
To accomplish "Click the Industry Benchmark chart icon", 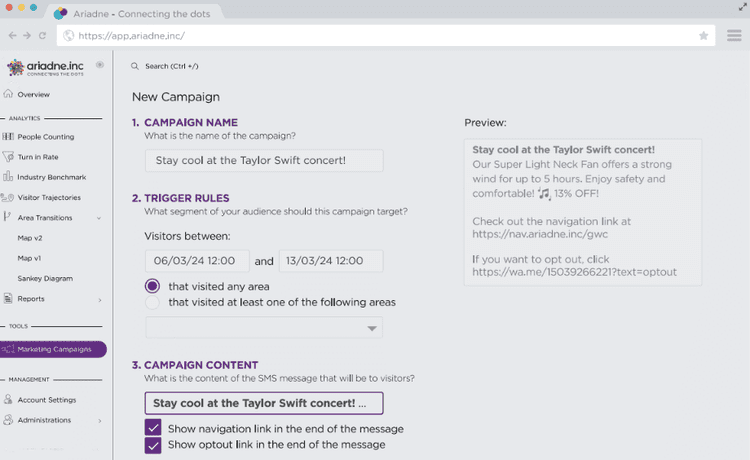I will (x=8, y=177).
